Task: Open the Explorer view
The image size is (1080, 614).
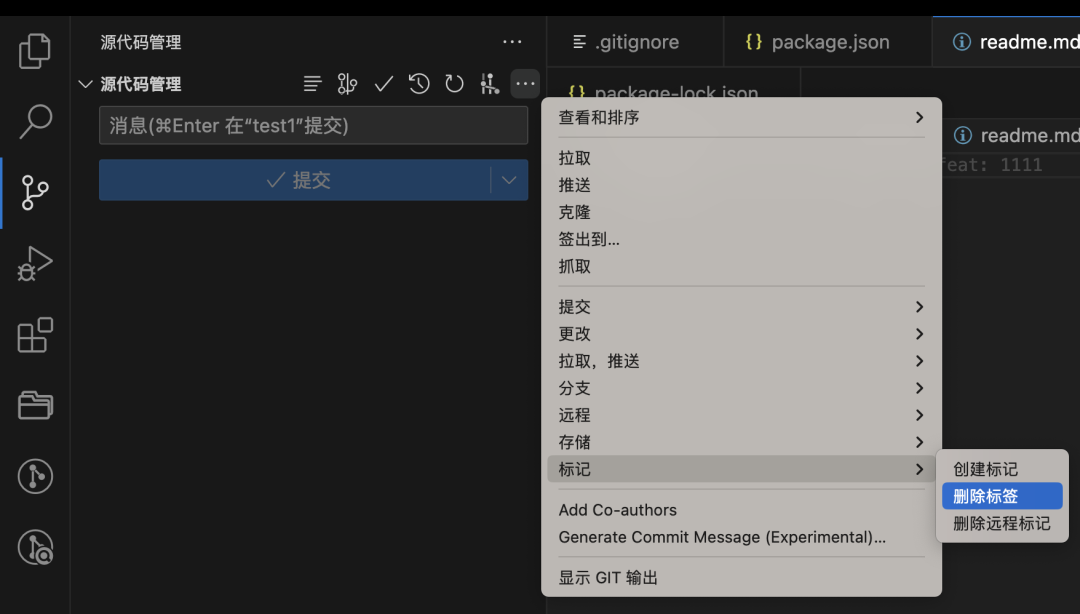Action: click(x=35, y=50)
